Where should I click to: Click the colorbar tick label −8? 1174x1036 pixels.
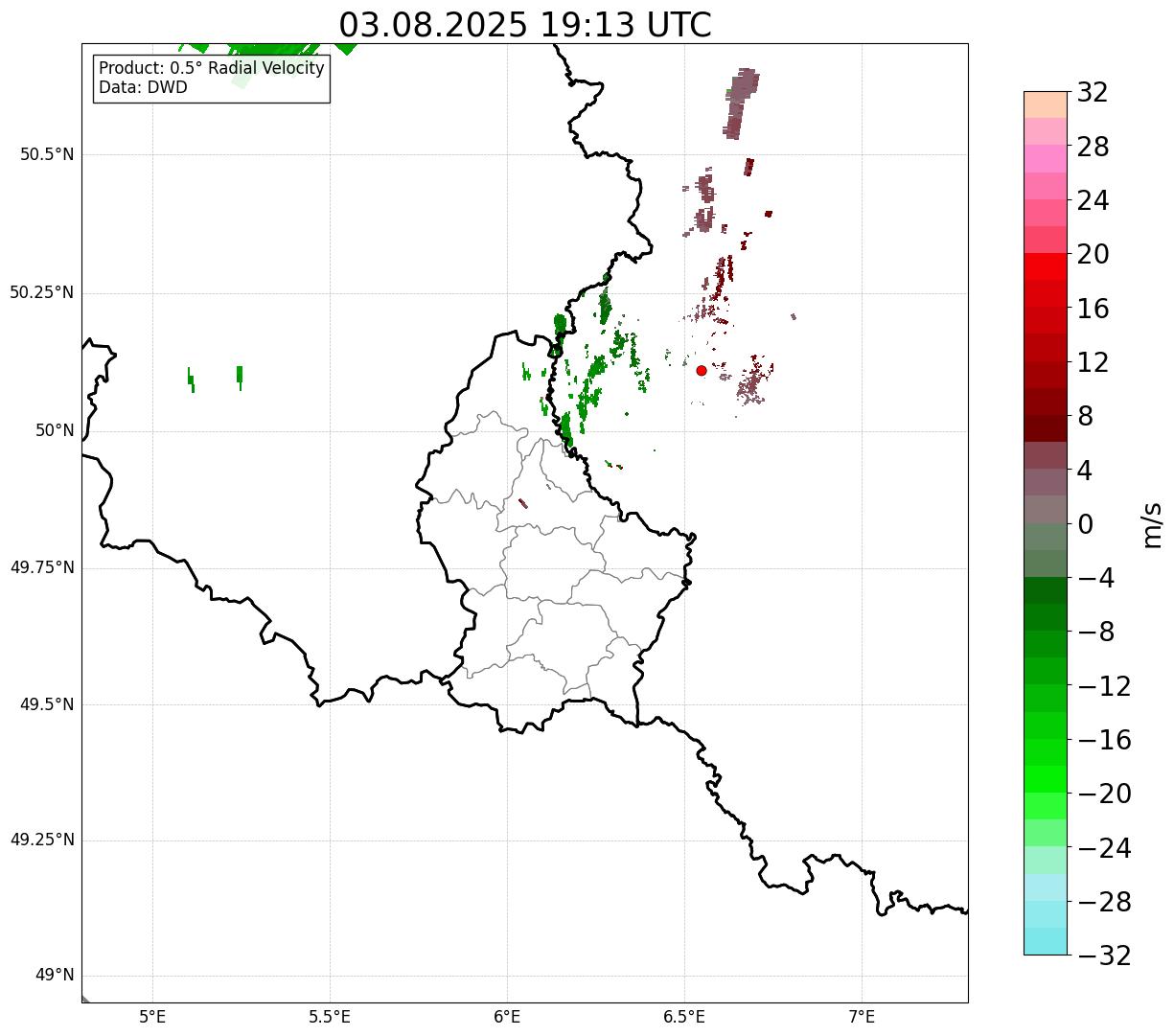(1096, 633)
